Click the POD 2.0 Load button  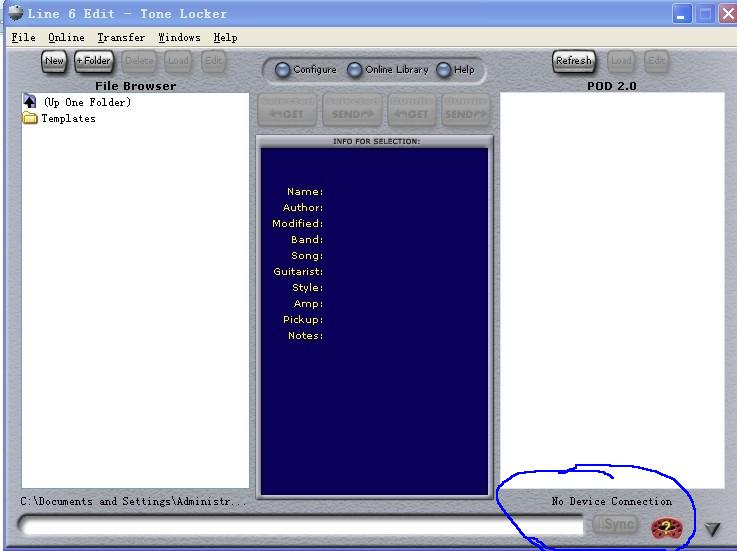coord(621,61)
